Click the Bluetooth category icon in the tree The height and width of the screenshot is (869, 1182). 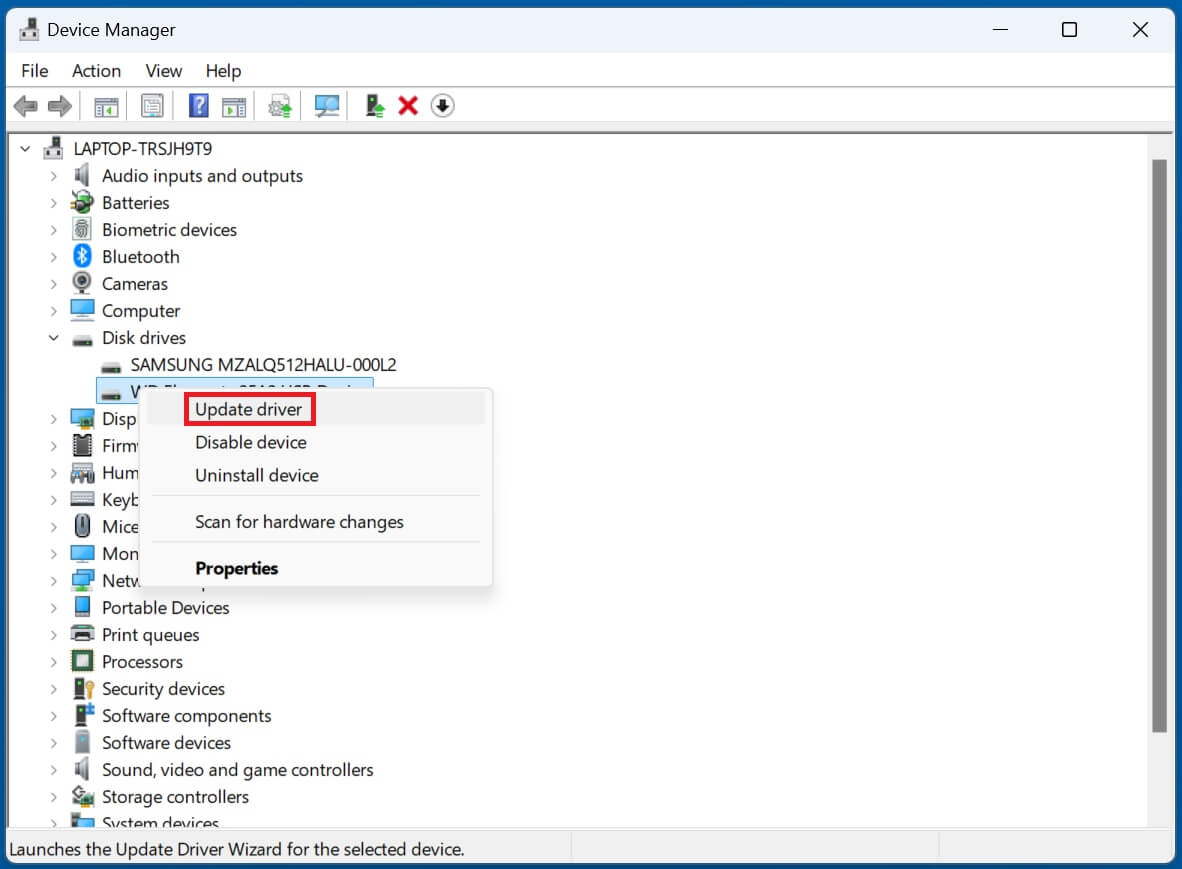click(81, 256)
